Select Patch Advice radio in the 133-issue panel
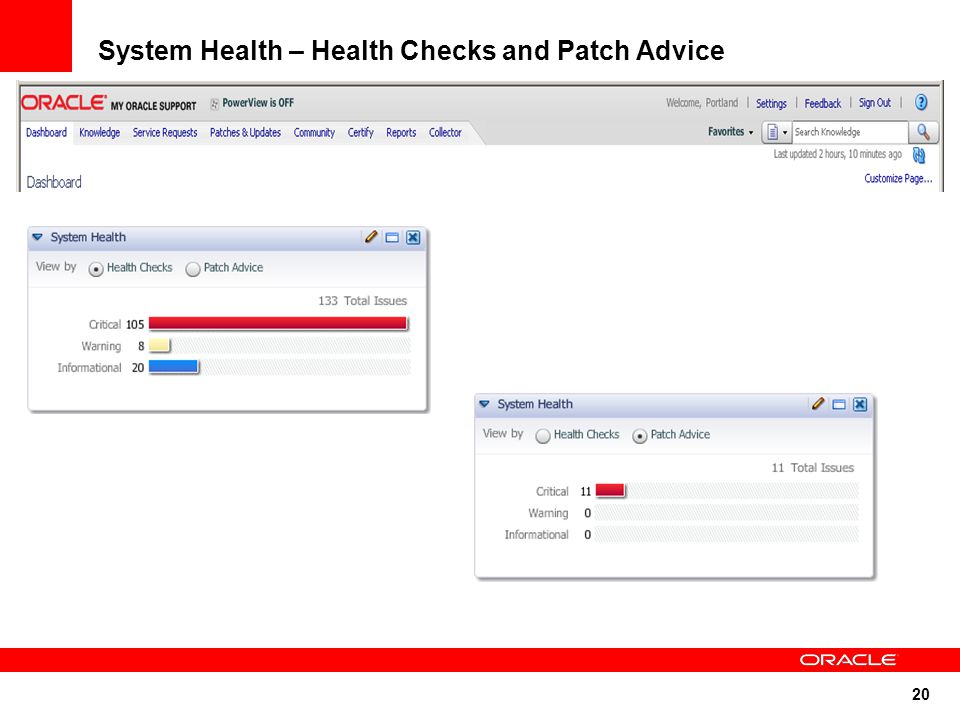 point(193,269)
